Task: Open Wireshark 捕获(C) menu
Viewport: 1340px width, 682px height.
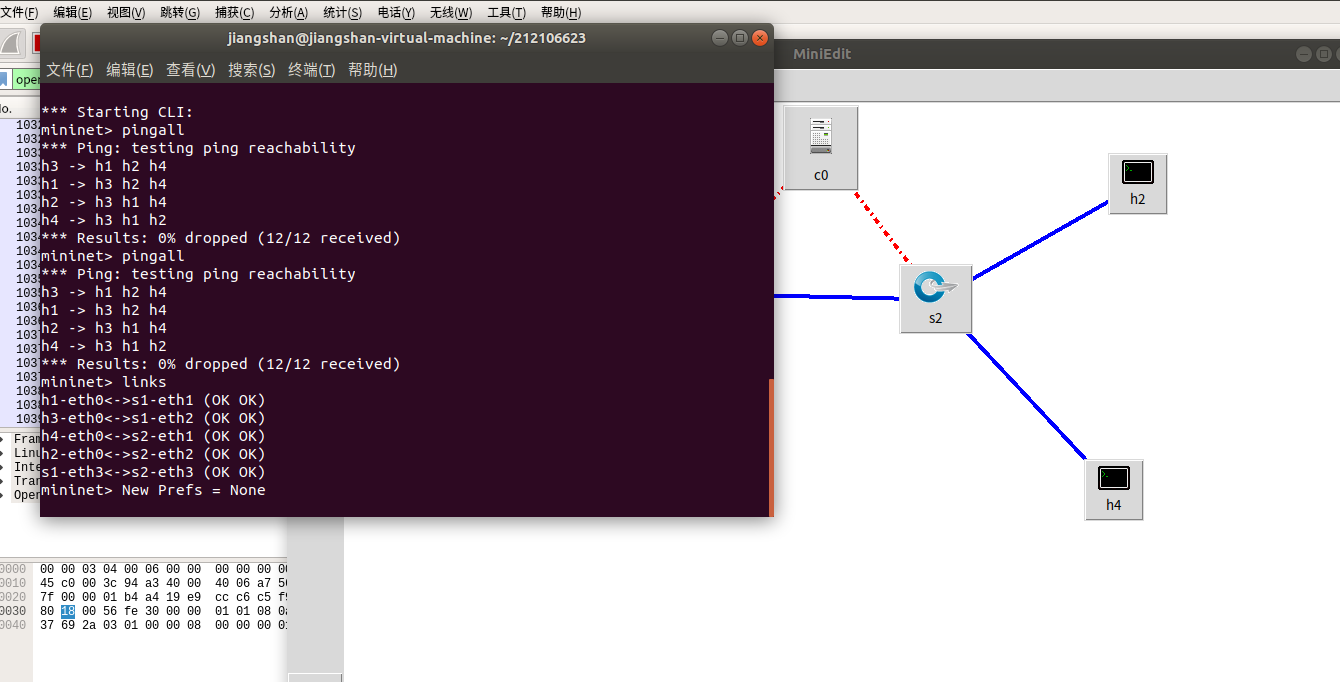Action: (x=234, y=12)
